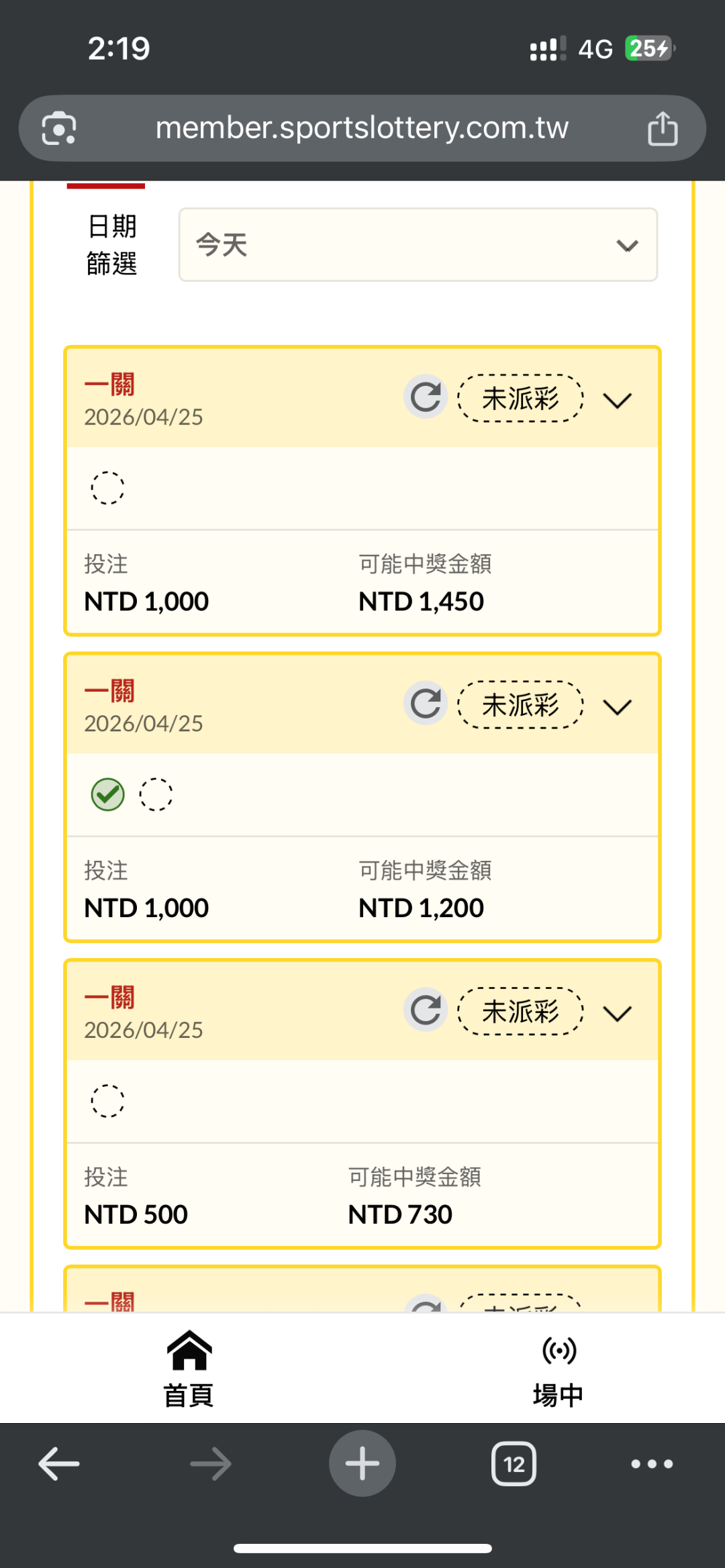725x1568 pixels.
Task: Open the browser more options menu
Action: click(651, 1463)
